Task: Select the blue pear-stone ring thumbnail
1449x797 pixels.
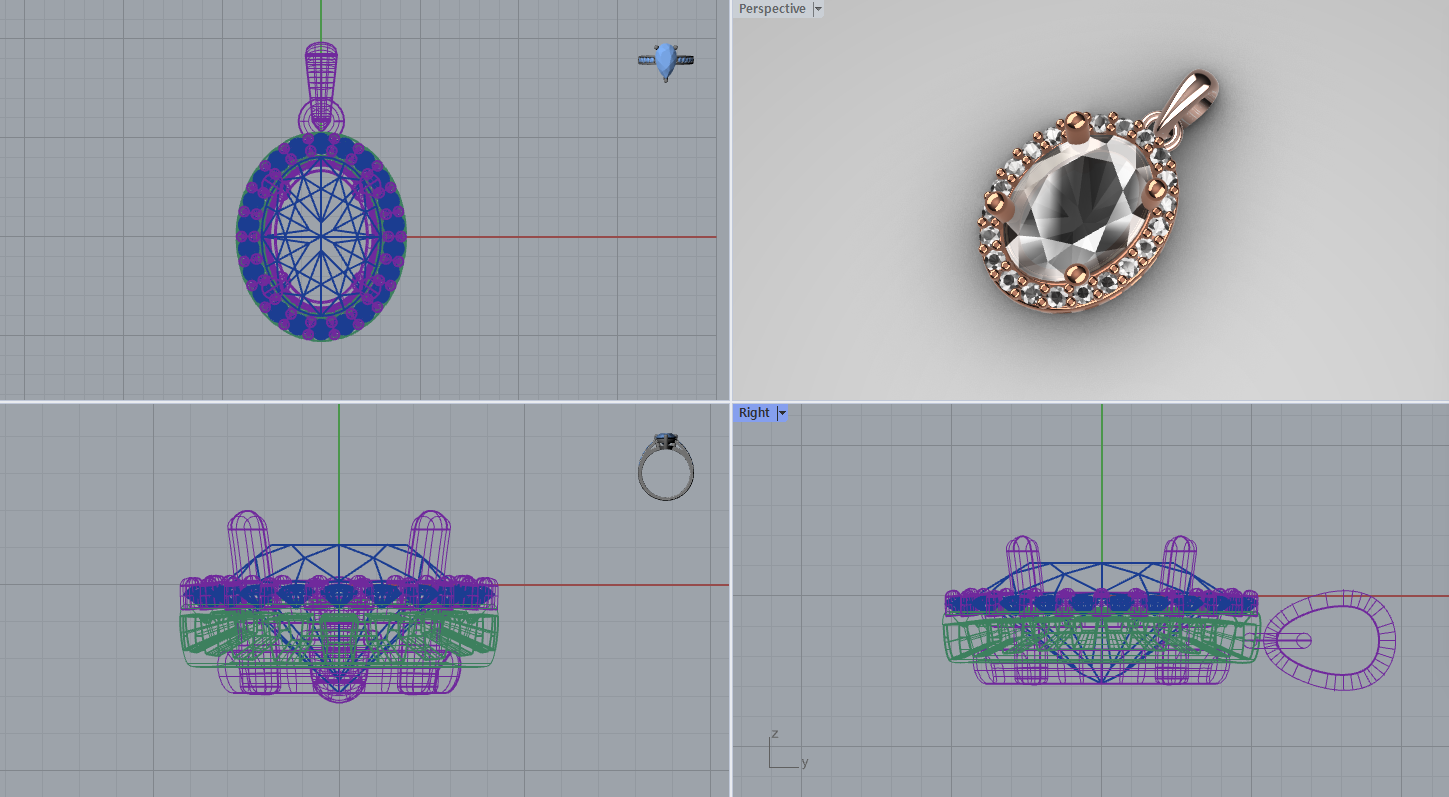Action: 666,61
